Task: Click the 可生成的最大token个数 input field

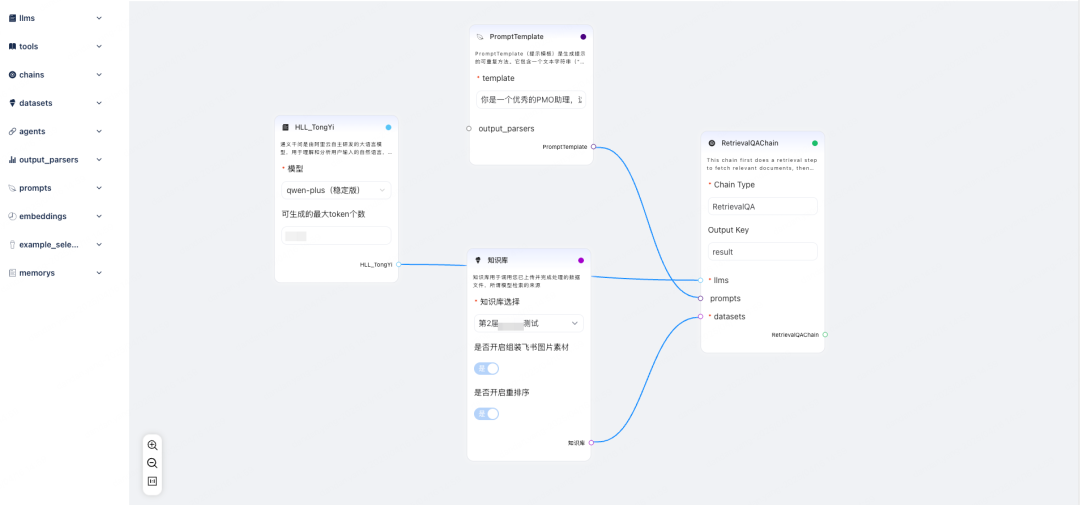Action: click(336, 236)
